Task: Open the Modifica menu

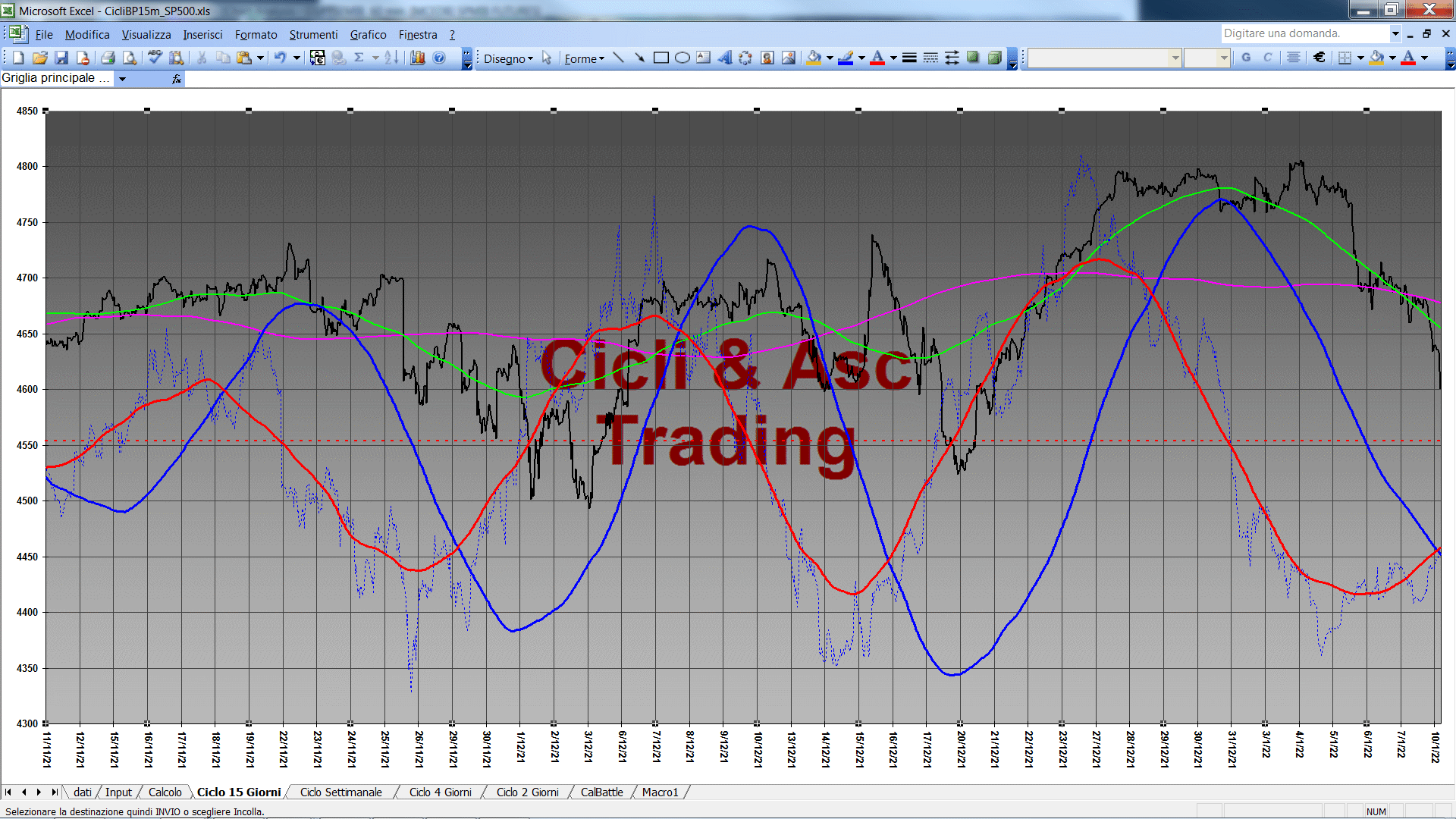Action: tap(87, 35)
